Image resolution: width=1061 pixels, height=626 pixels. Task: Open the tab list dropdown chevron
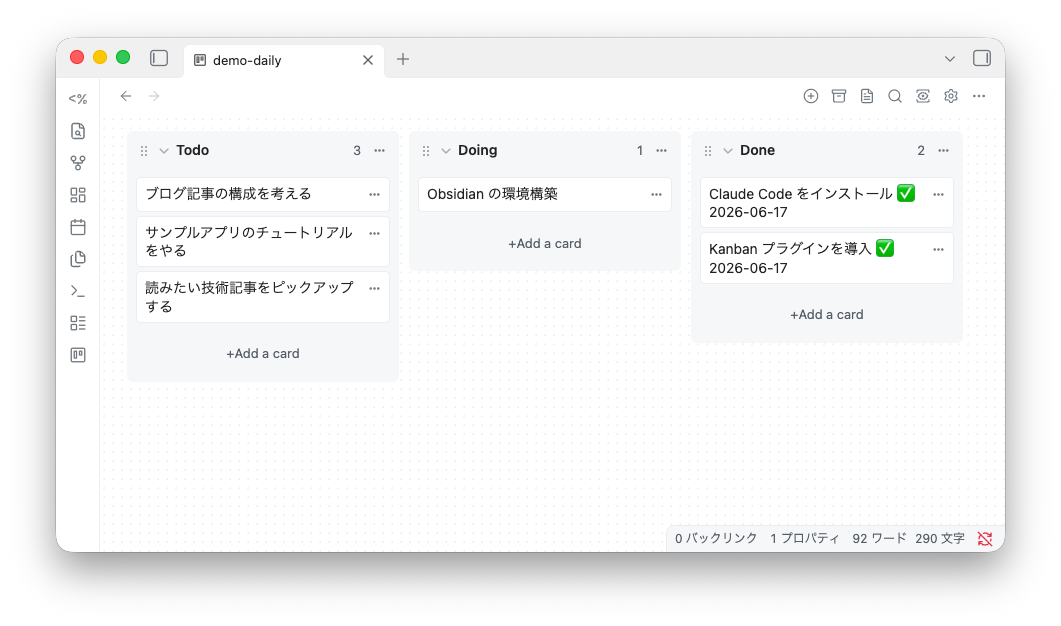[950, 59]
